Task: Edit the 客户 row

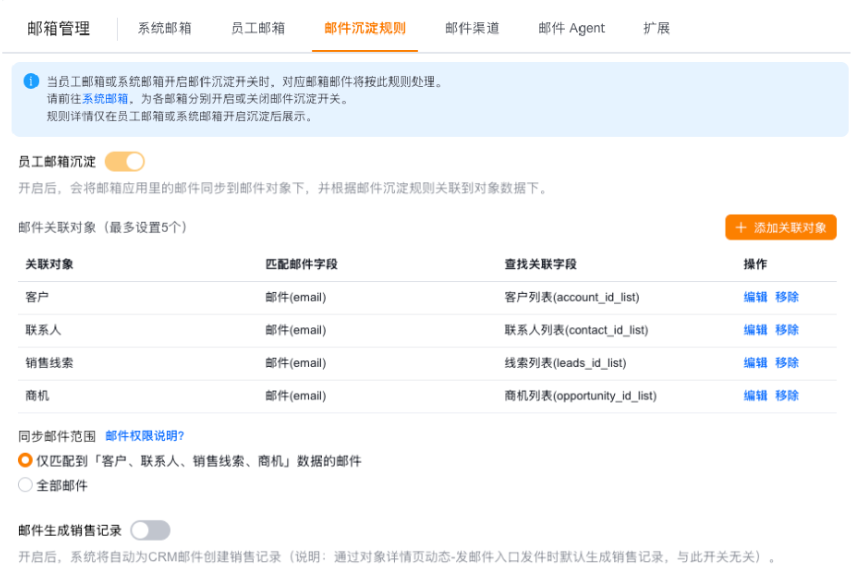Action: pyautogui.click(x=755, y=297)
